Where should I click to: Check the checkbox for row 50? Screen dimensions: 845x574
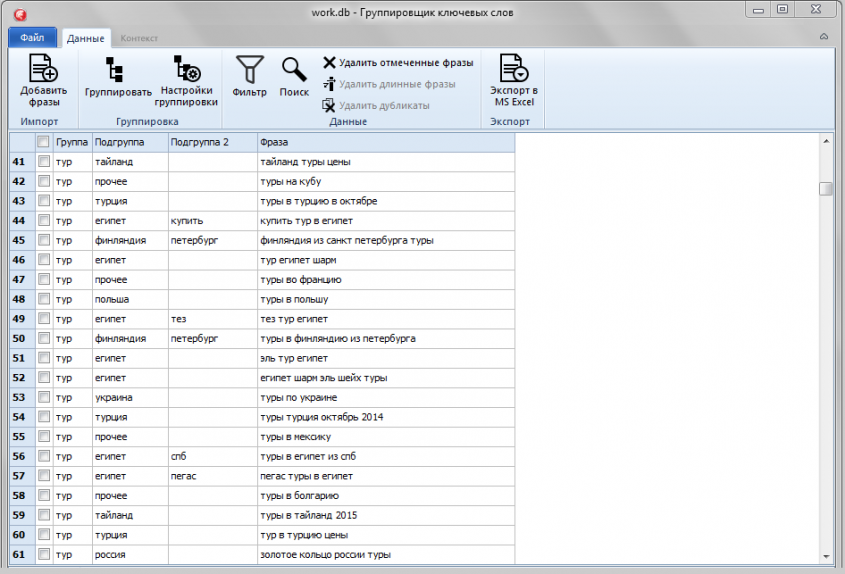pos(43,338)
